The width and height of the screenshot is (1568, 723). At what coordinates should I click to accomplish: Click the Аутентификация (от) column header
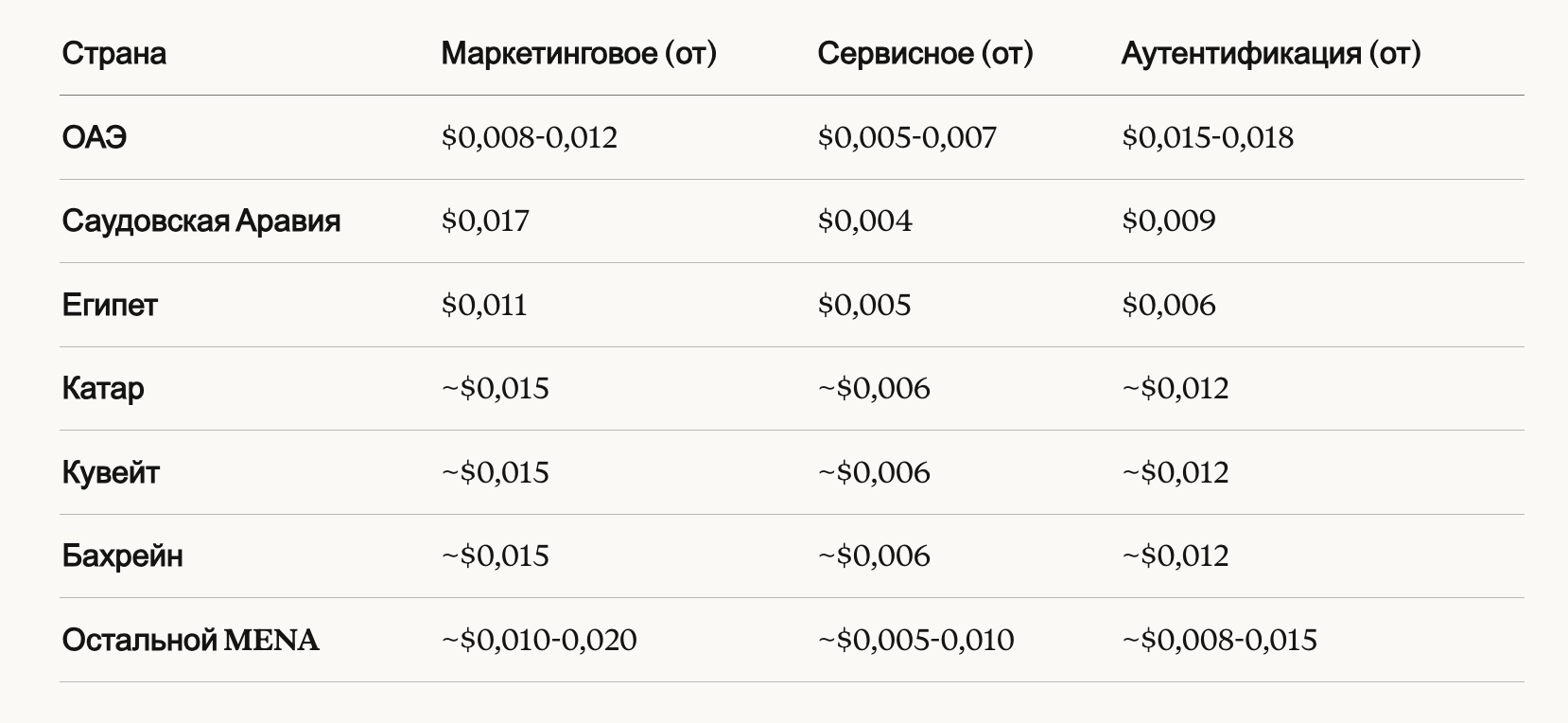coord(1271,53)
